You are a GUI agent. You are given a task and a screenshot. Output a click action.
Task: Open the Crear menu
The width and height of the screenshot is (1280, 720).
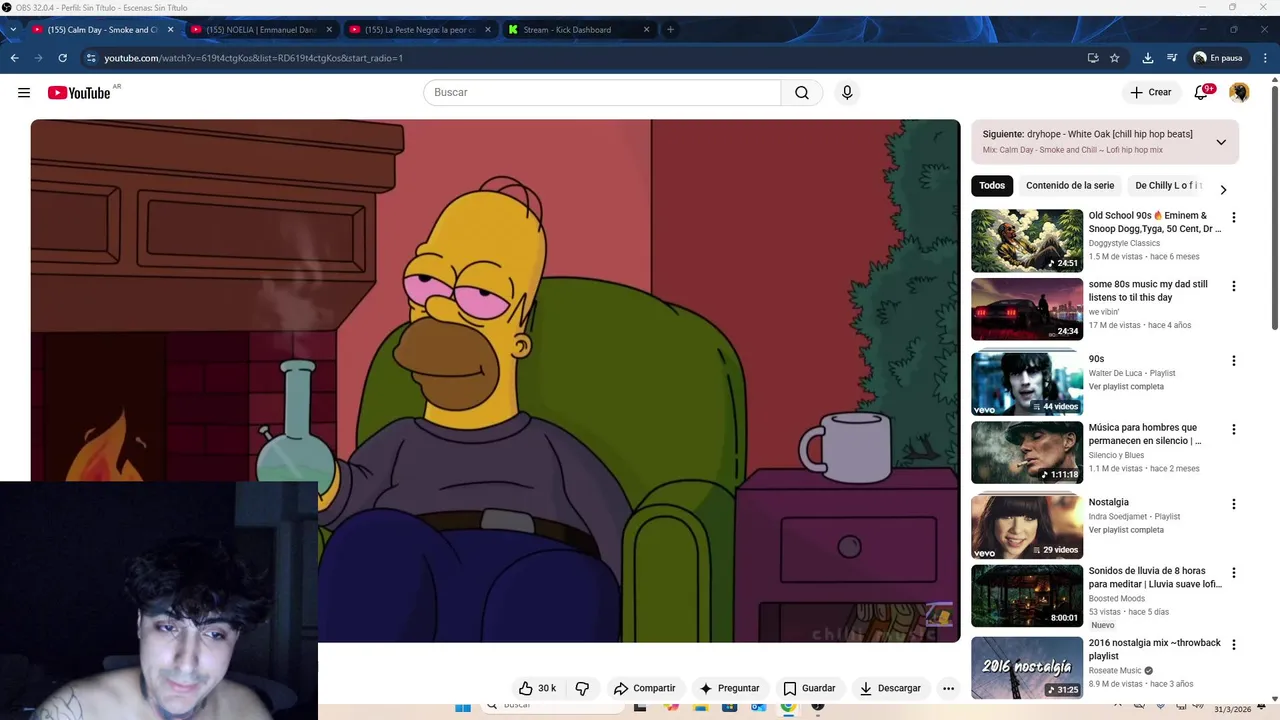coord(1150,93)
